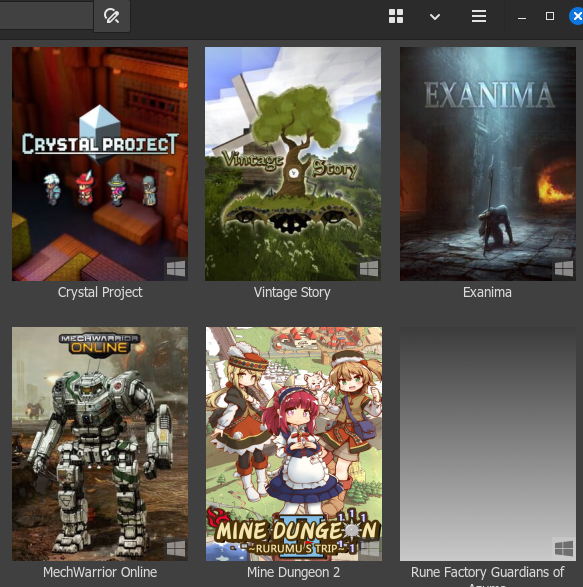The height and width of the screenshot is (587, 583).
Task: Click Windows platform icon on Crystal Project
Action: pos(176,268)
